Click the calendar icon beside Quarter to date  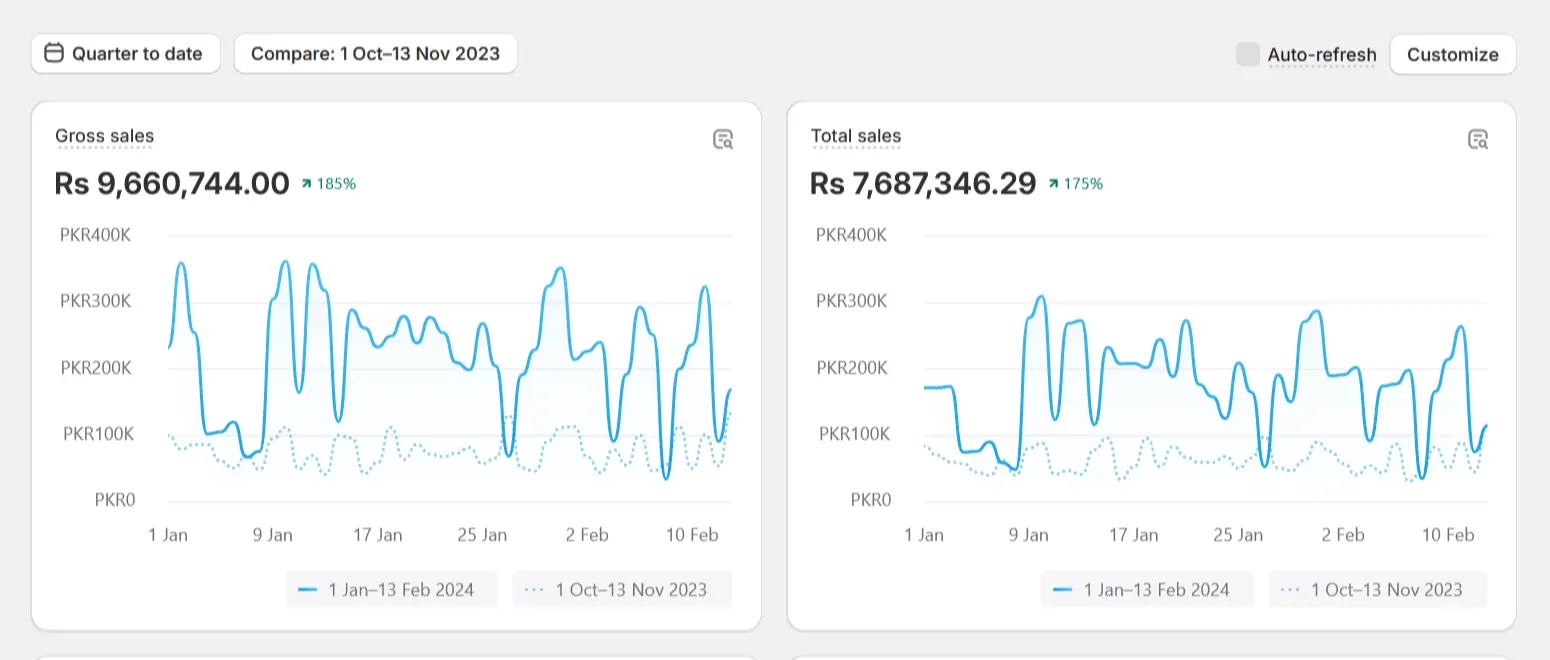[55, 53]
